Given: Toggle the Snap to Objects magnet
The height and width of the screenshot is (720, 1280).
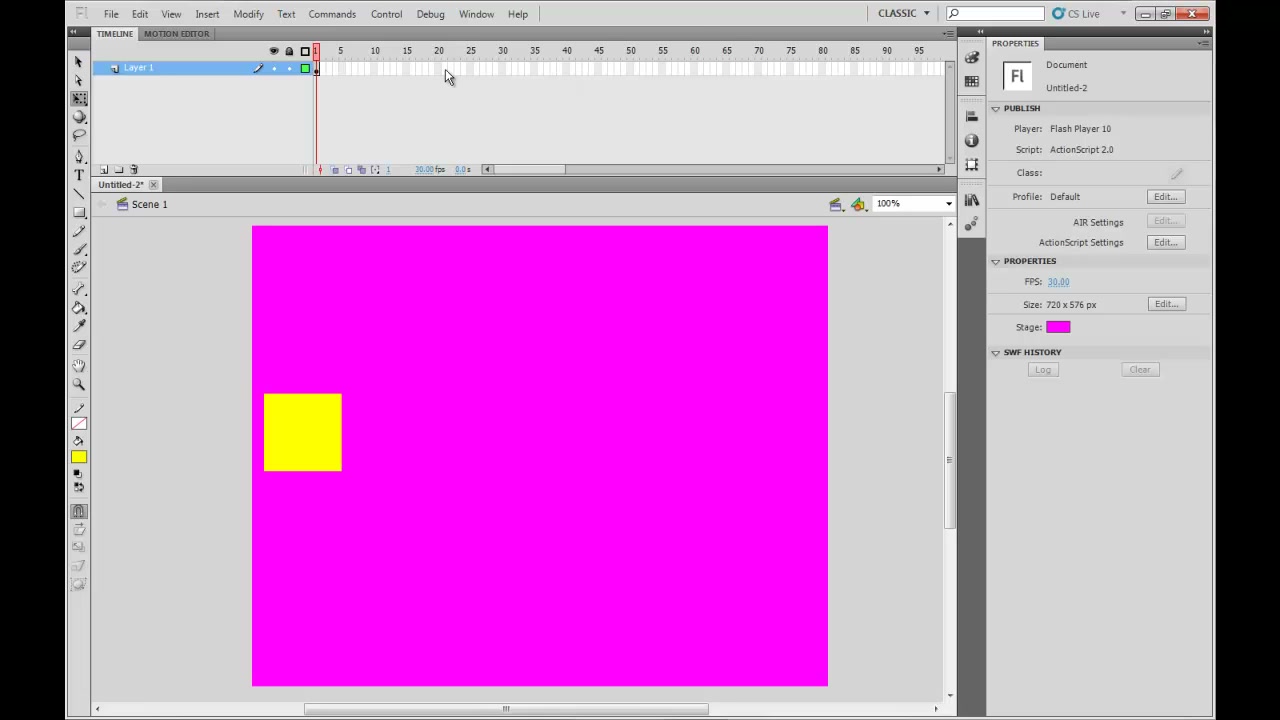Looking at the screenshot, I should click(79, 511).
